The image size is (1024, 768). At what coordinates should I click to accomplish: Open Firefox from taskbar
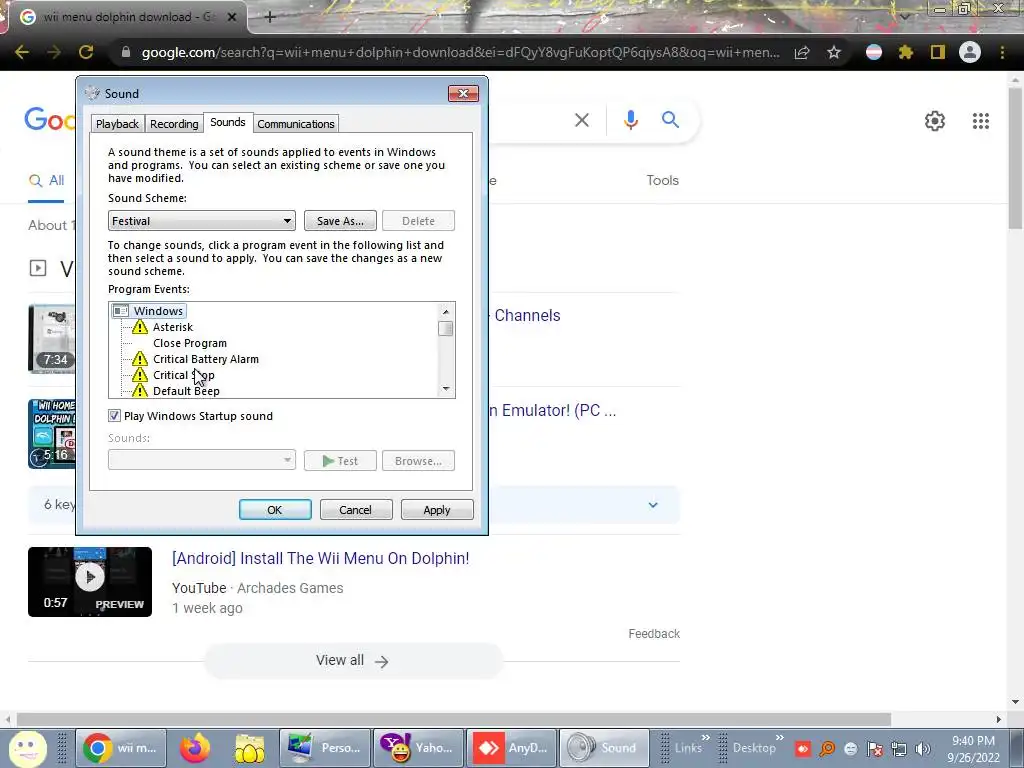point(195,748)
